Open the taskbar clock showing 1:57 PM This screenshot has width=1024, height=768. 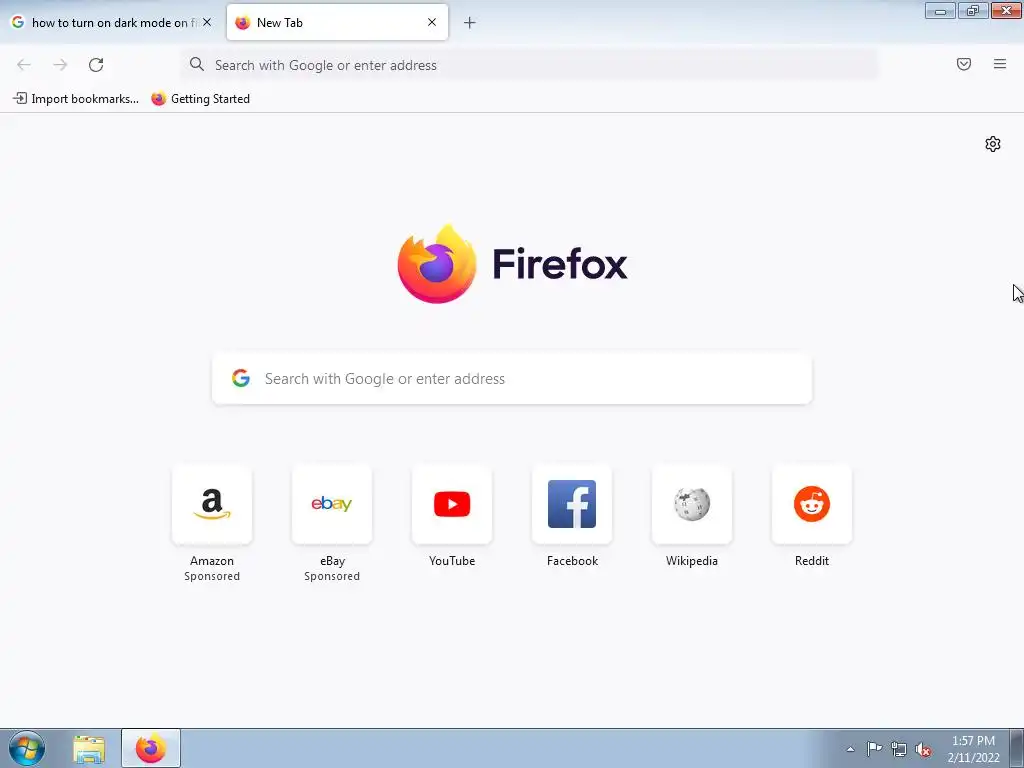point(973,749)
